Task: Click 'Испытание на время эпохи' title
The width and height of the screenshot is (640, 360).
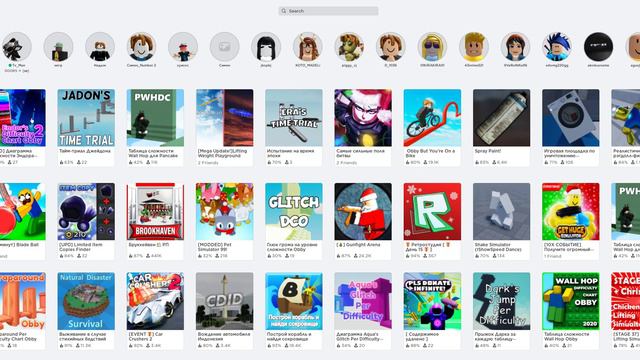Action: tap(291, 153)
